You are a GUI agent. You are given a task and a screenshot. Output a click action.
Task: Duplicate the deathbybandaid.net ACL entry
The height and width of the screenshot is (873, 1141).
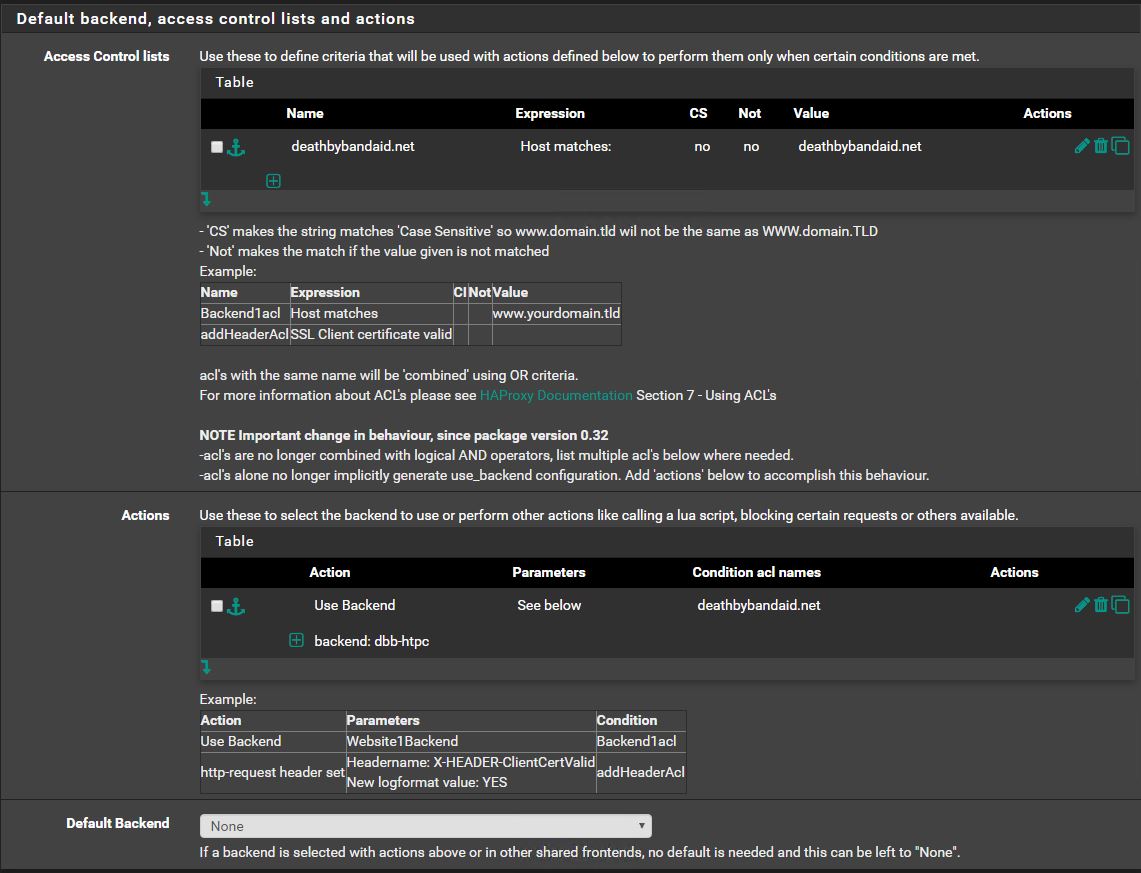click(x=1121, y=147)
